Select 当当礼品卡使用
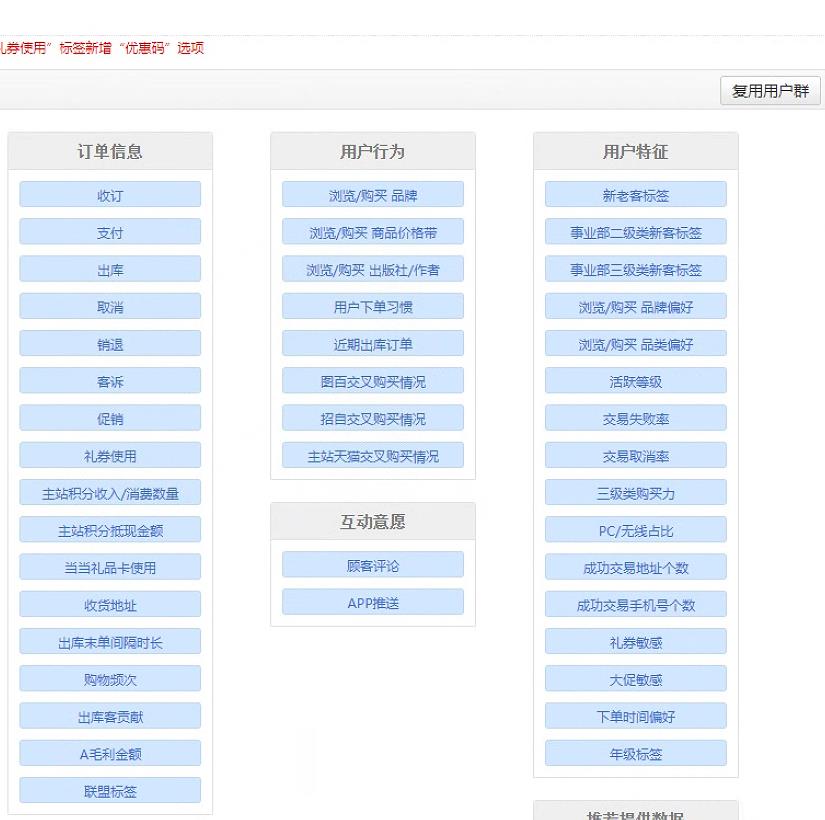This screenshot has height=820, width=825. tap(109, 566)
